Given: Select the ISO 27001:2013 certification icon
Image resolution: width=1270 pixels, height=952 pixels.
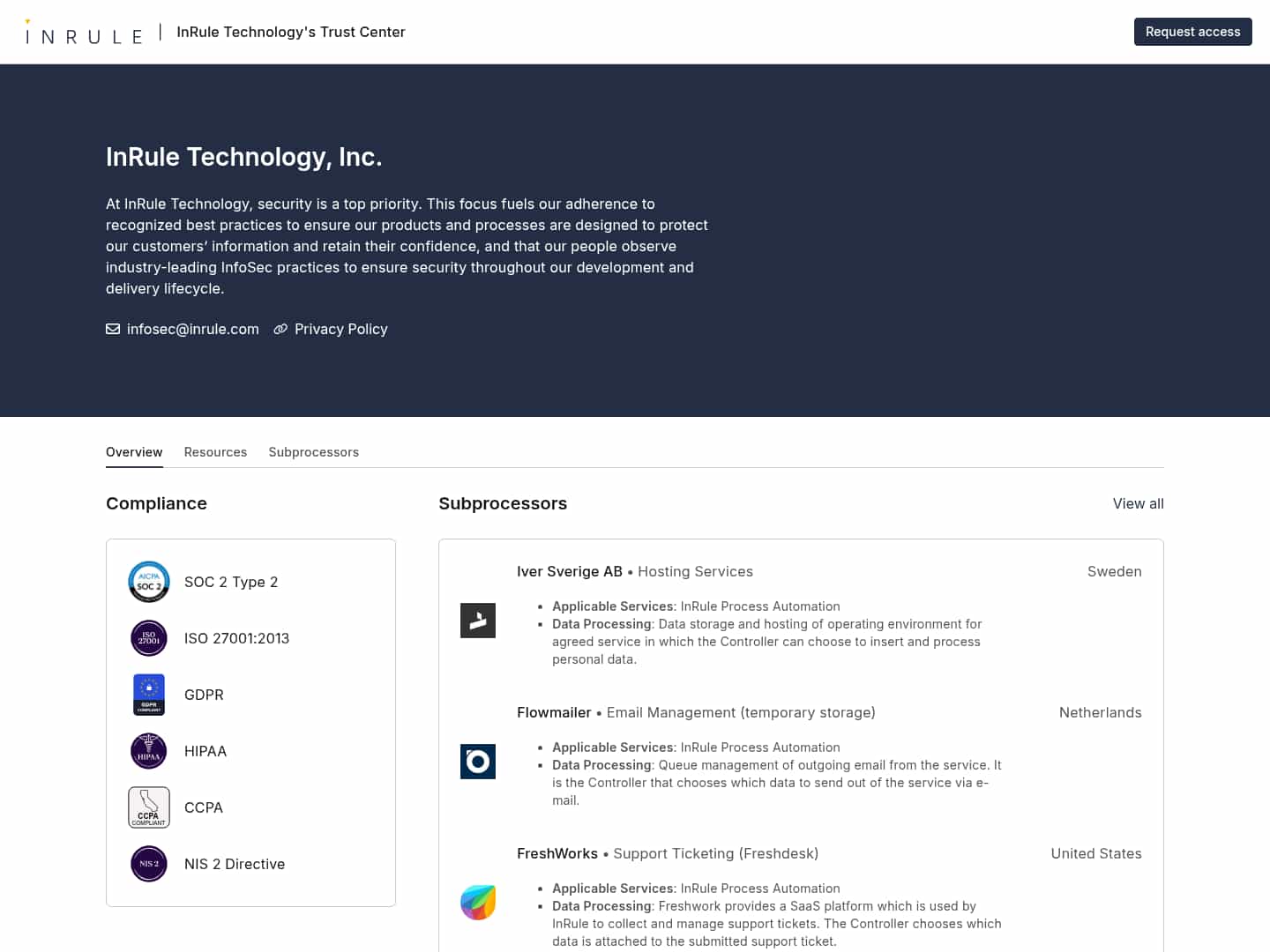Looking at the screenshot, I should point(148,638).
